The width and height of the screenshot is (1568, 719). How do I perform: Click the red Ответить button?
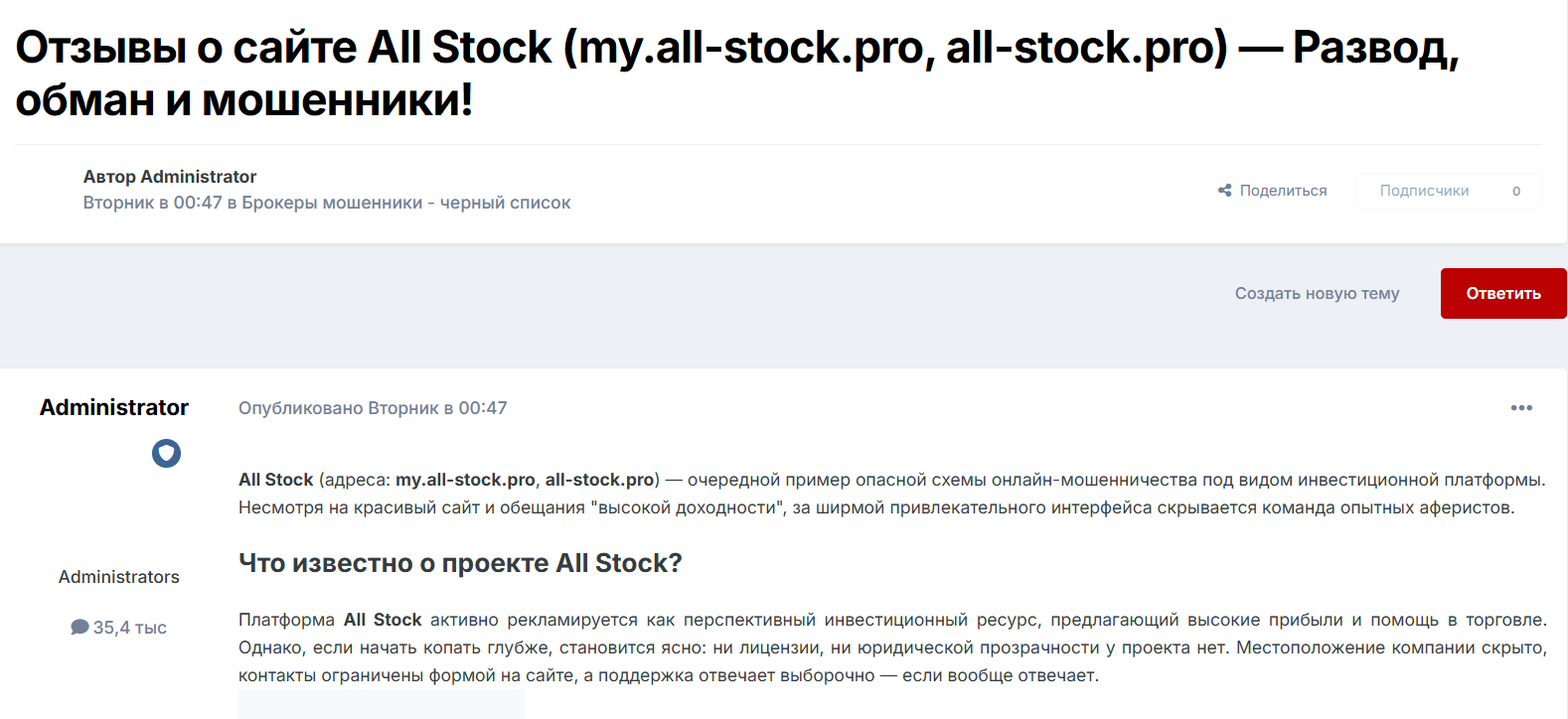point(1502,293)
